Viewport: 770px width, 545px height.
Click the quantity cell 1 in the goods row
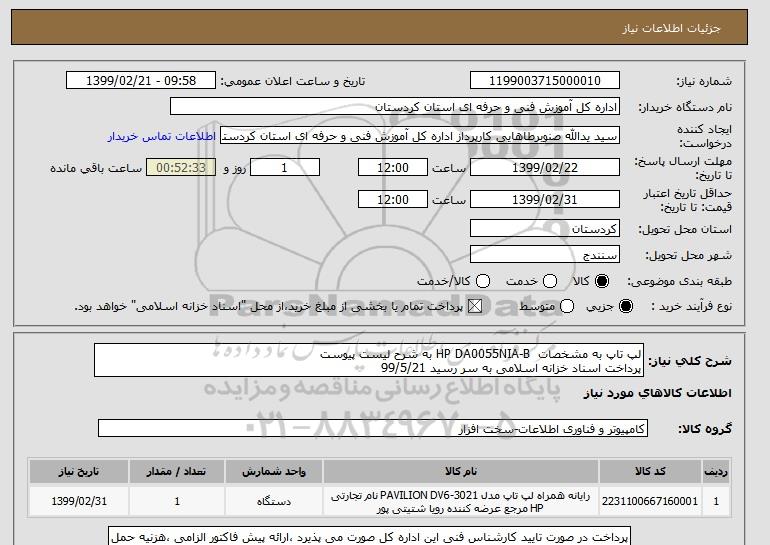click(177, 501)
